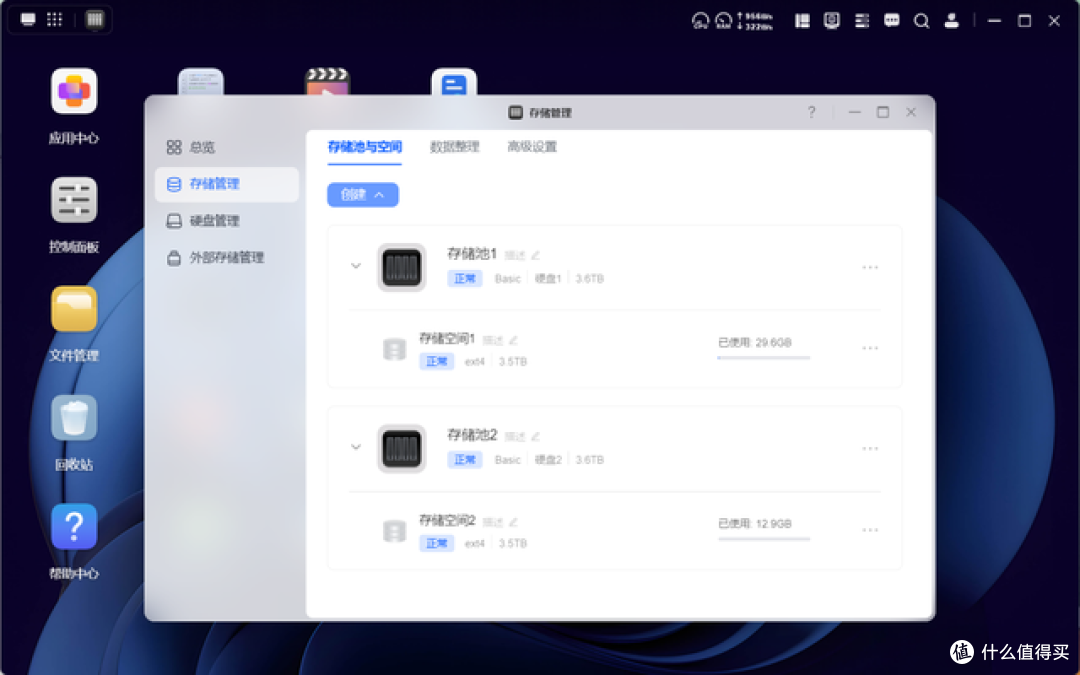Viewport: 1080px width, 675px height.
Task: Click the 存储空间2 volume cylinder icon
Action: 395,531
